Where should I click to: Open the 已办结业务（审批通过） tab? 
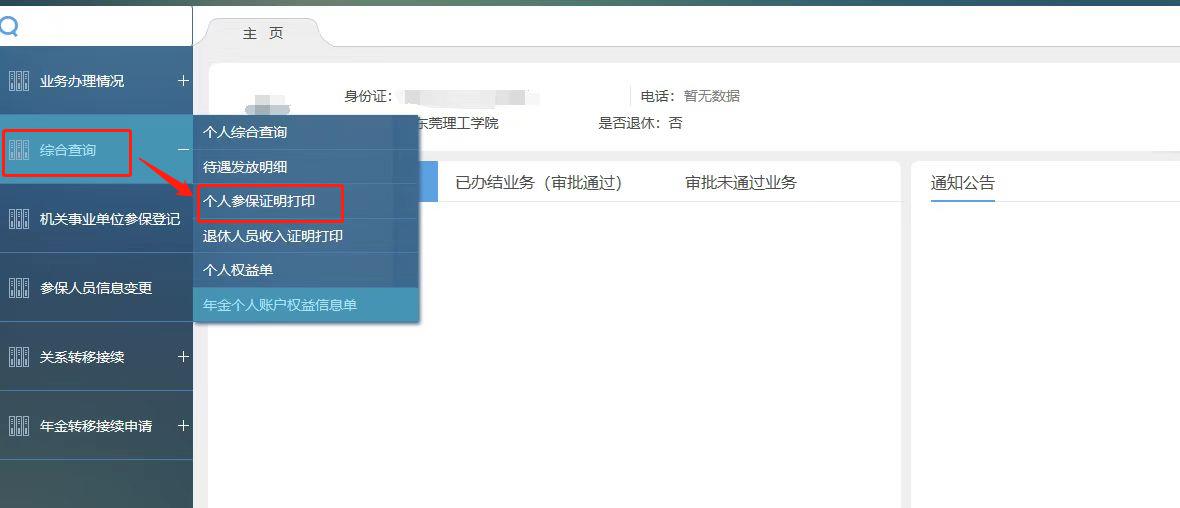point(538,183)
